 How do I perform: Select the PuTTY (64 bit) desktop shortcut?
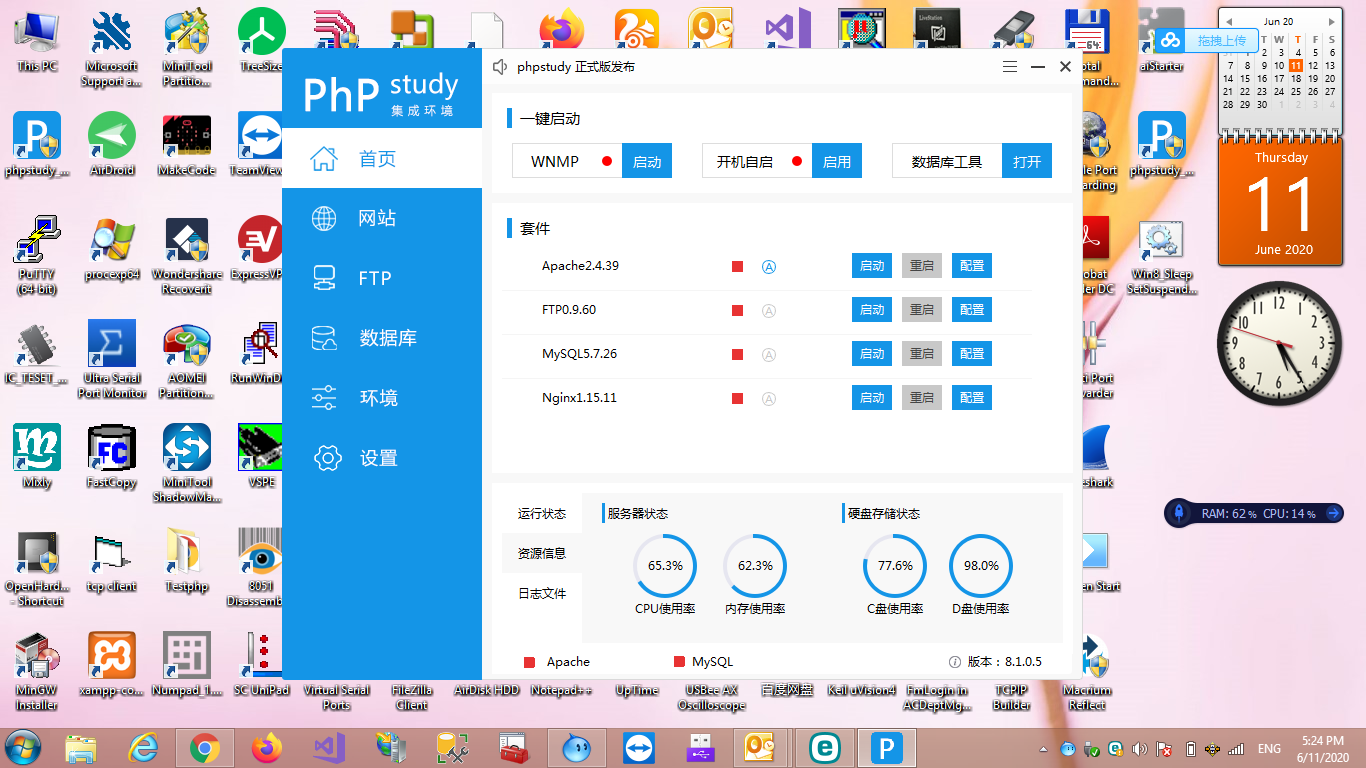(x=37, y=254)
